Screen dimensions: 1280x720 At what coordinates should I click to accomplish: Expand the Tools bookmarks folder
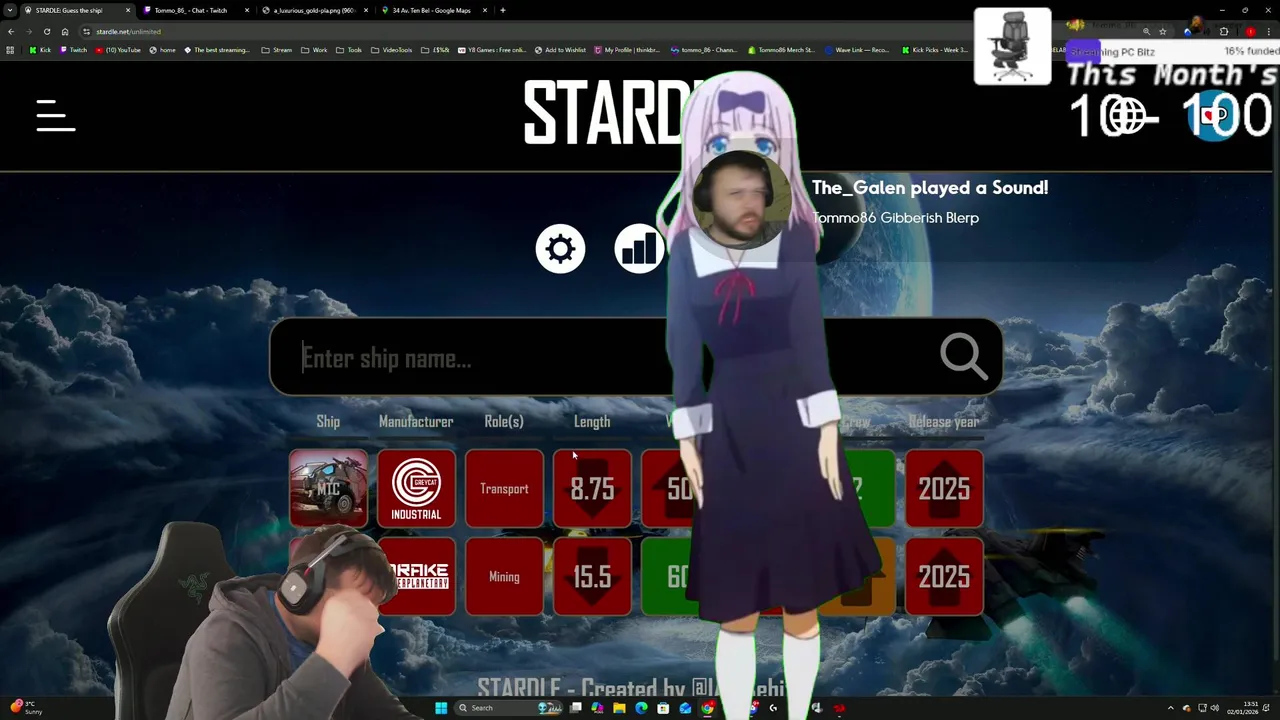click(x=349, y=50)
